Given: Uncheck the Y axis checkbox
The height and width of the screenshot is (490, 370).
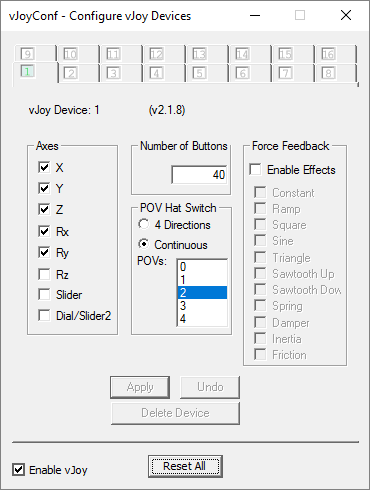Looking at the screenshot, I should coord(44,188).
